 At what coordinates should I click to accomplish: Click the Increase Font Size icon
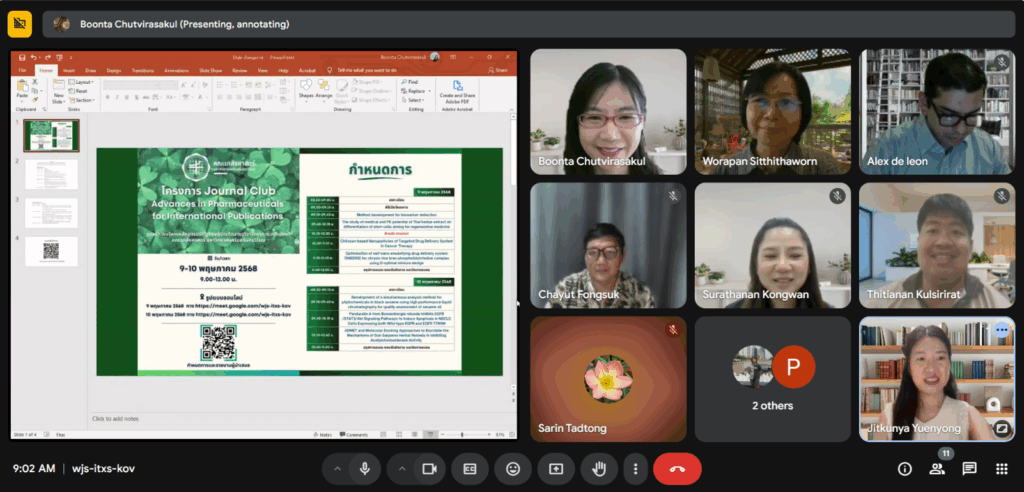pyautogui.click(x=184, y=84)
